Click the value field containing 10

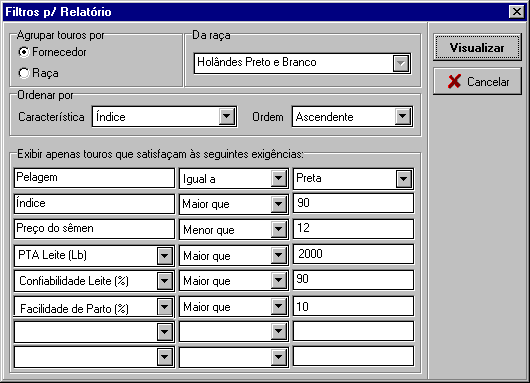[x=353, y=306]
